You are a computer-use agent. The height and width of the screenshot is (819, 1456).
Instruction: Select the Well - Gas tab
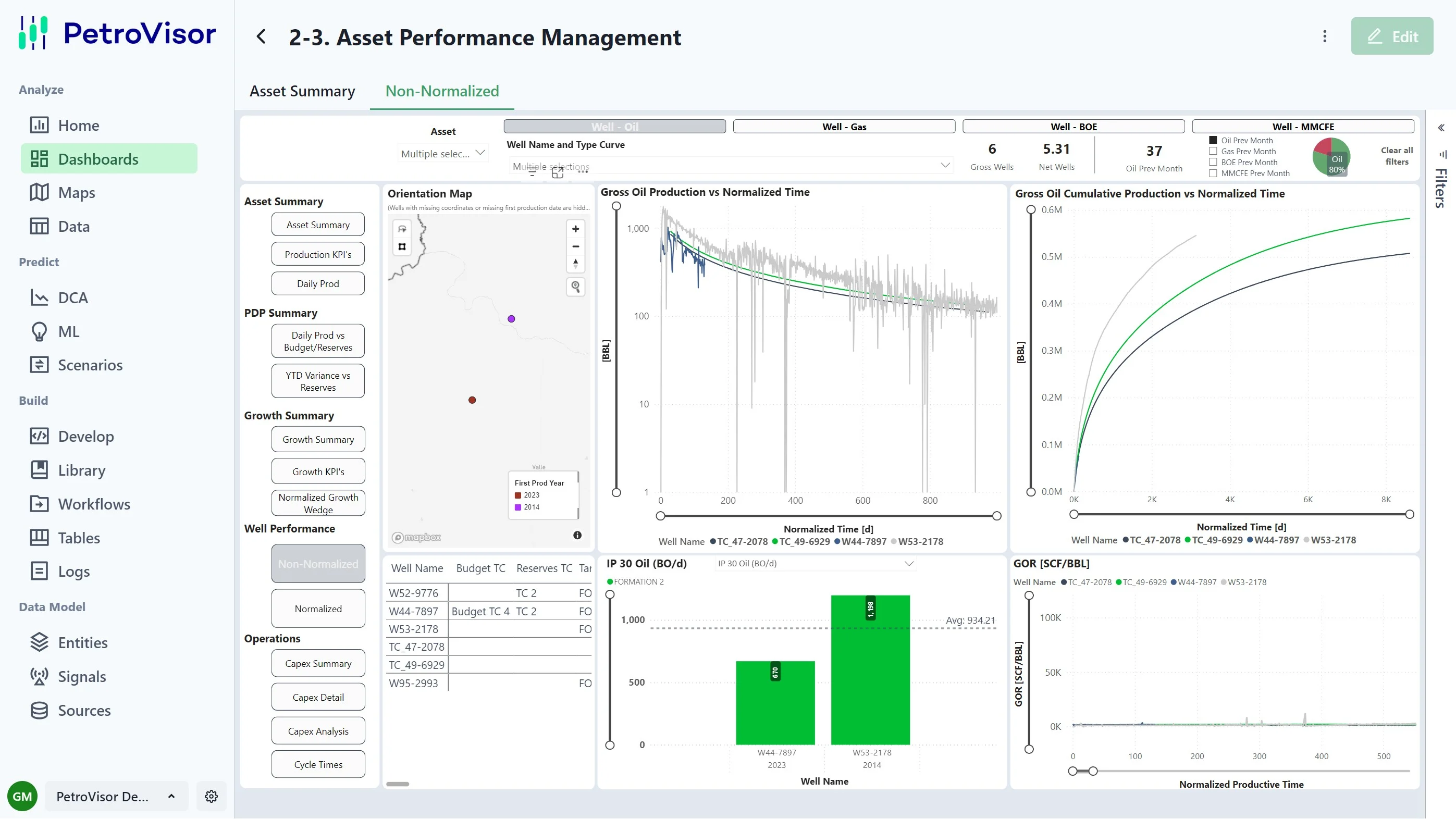pos(844,127)
